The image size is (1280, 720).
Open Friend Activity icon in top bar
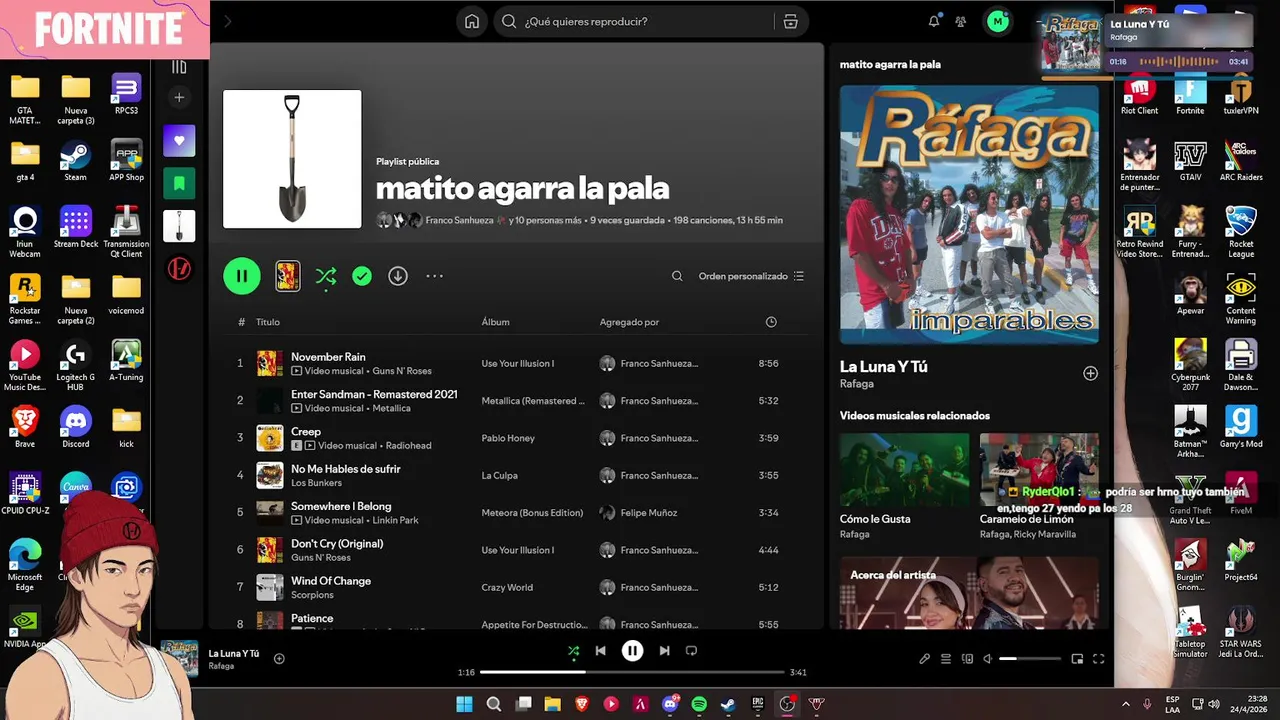tap(961, 21)
